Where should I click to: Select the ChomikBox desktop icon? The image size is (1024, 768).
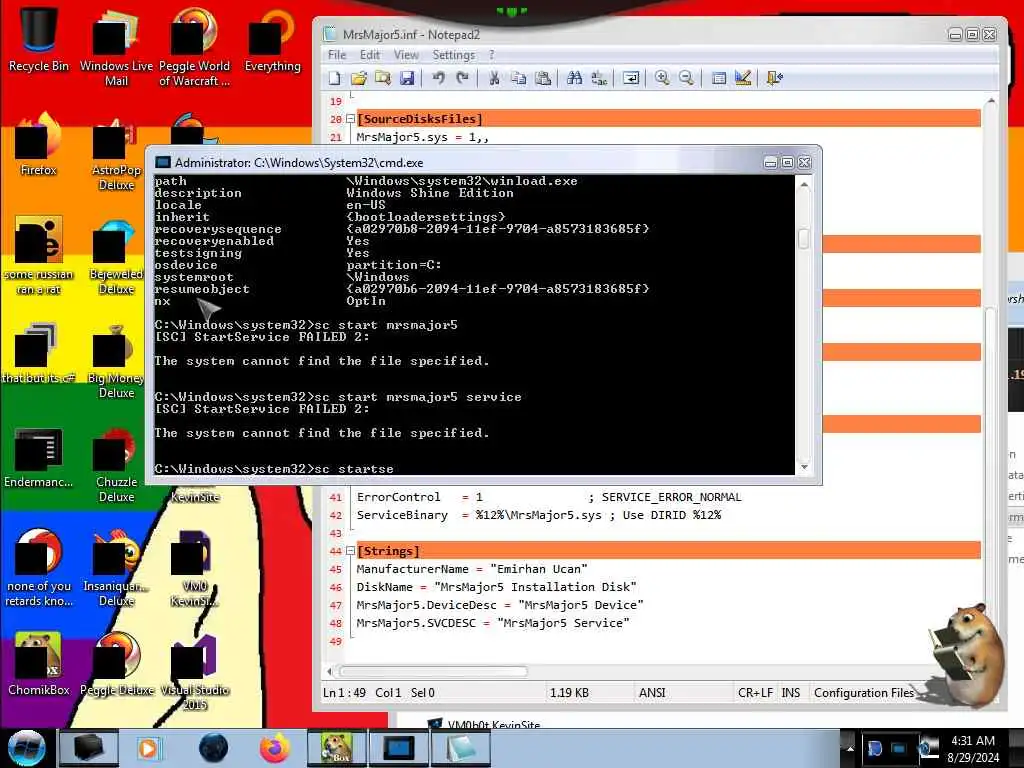pos(39,664)
